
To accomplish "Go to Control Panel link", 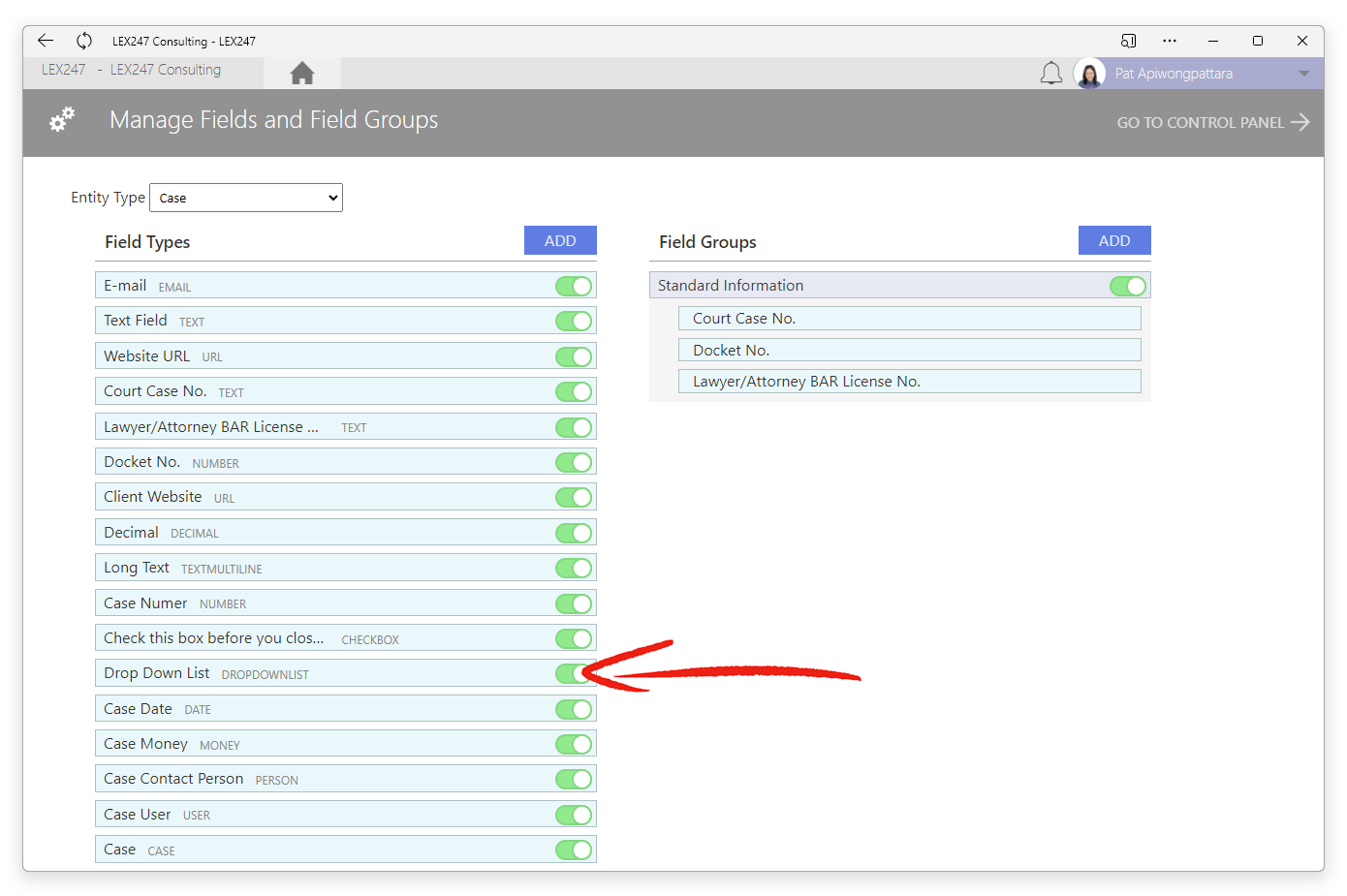I will click(1212, 122).
